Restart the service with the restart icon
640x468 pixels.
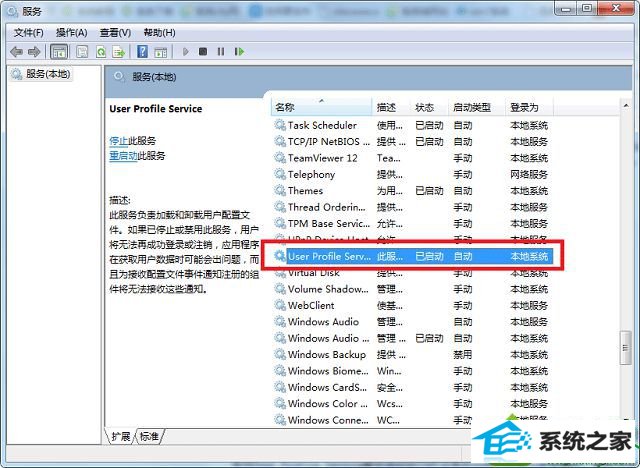[x=239, y=51]
